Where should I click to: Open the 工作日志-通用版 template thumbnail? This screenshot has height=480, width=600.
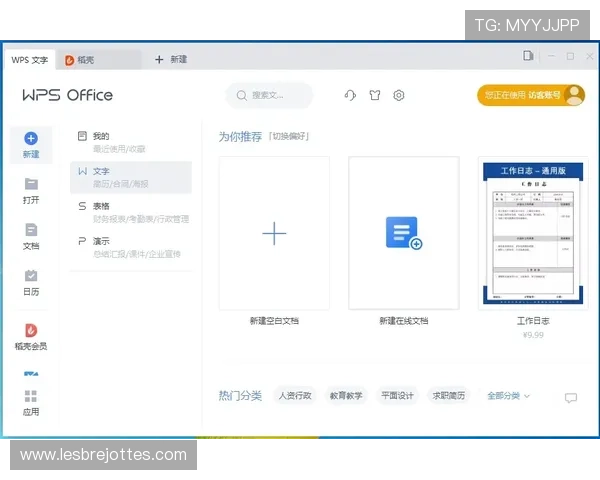[x=533, y=233]
